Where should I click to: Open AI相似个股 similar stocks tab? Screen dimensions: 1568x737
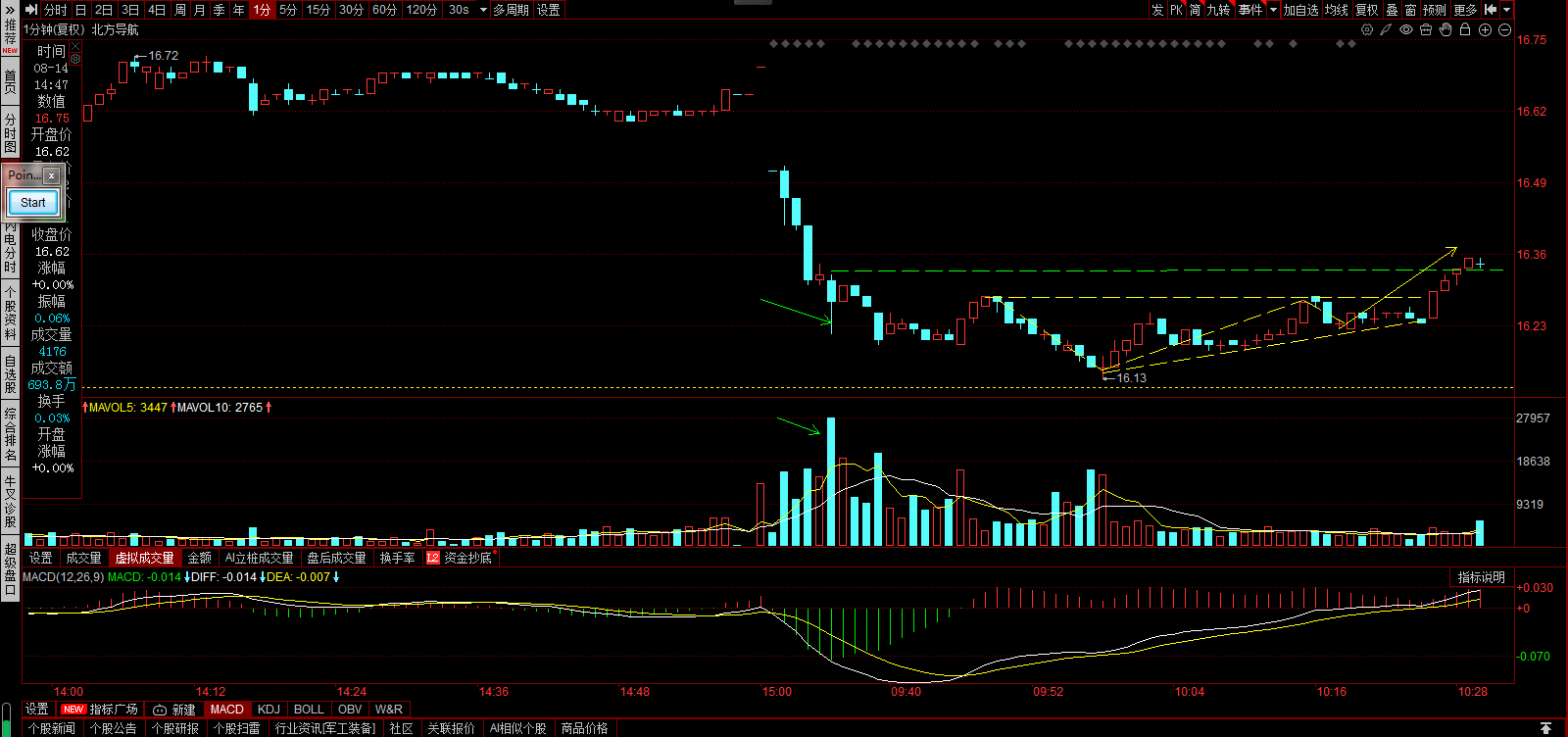[518, 728]
